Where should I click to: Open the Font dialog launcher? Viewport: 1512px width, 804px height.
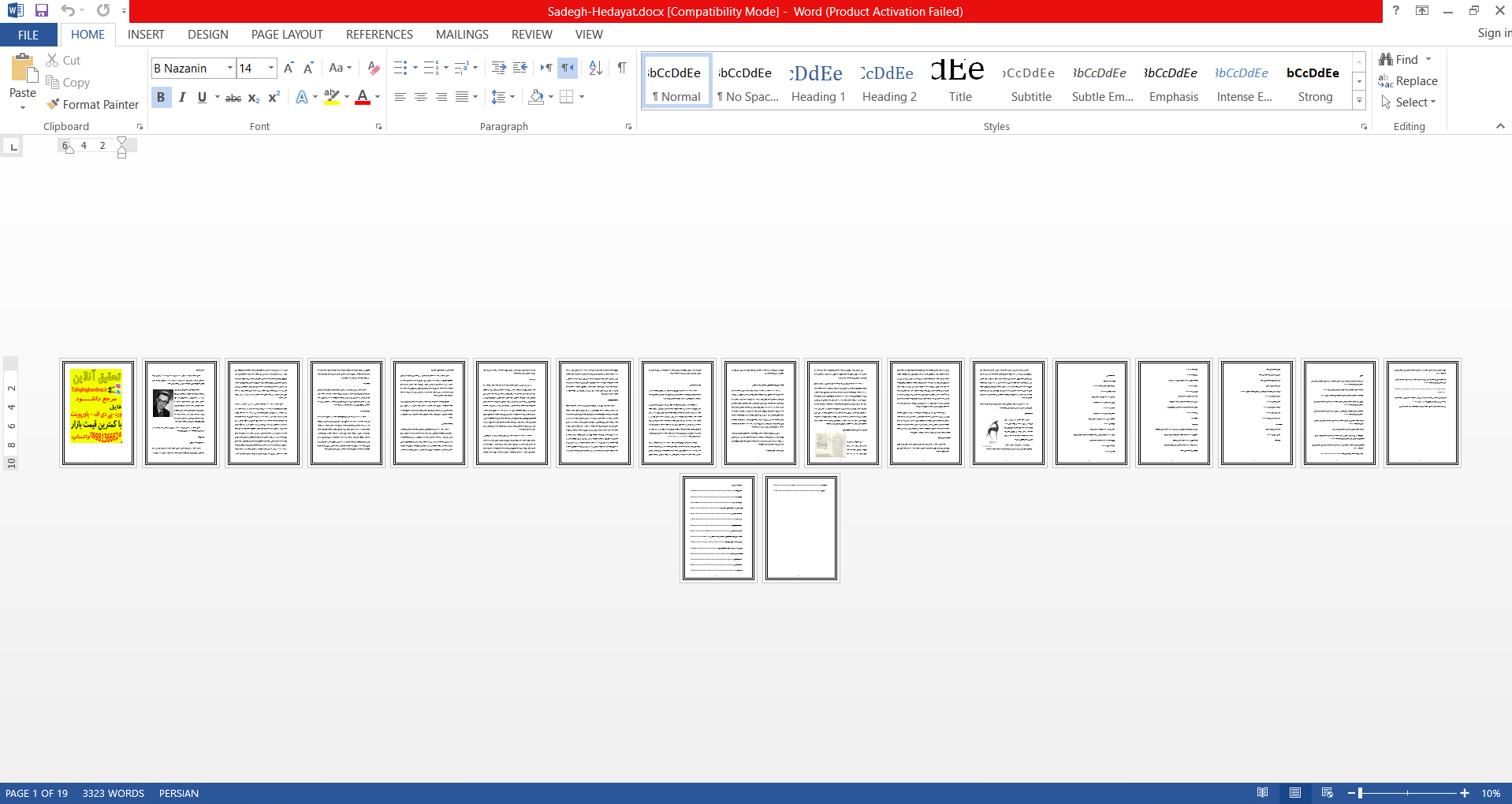click(x=378, y=127)
